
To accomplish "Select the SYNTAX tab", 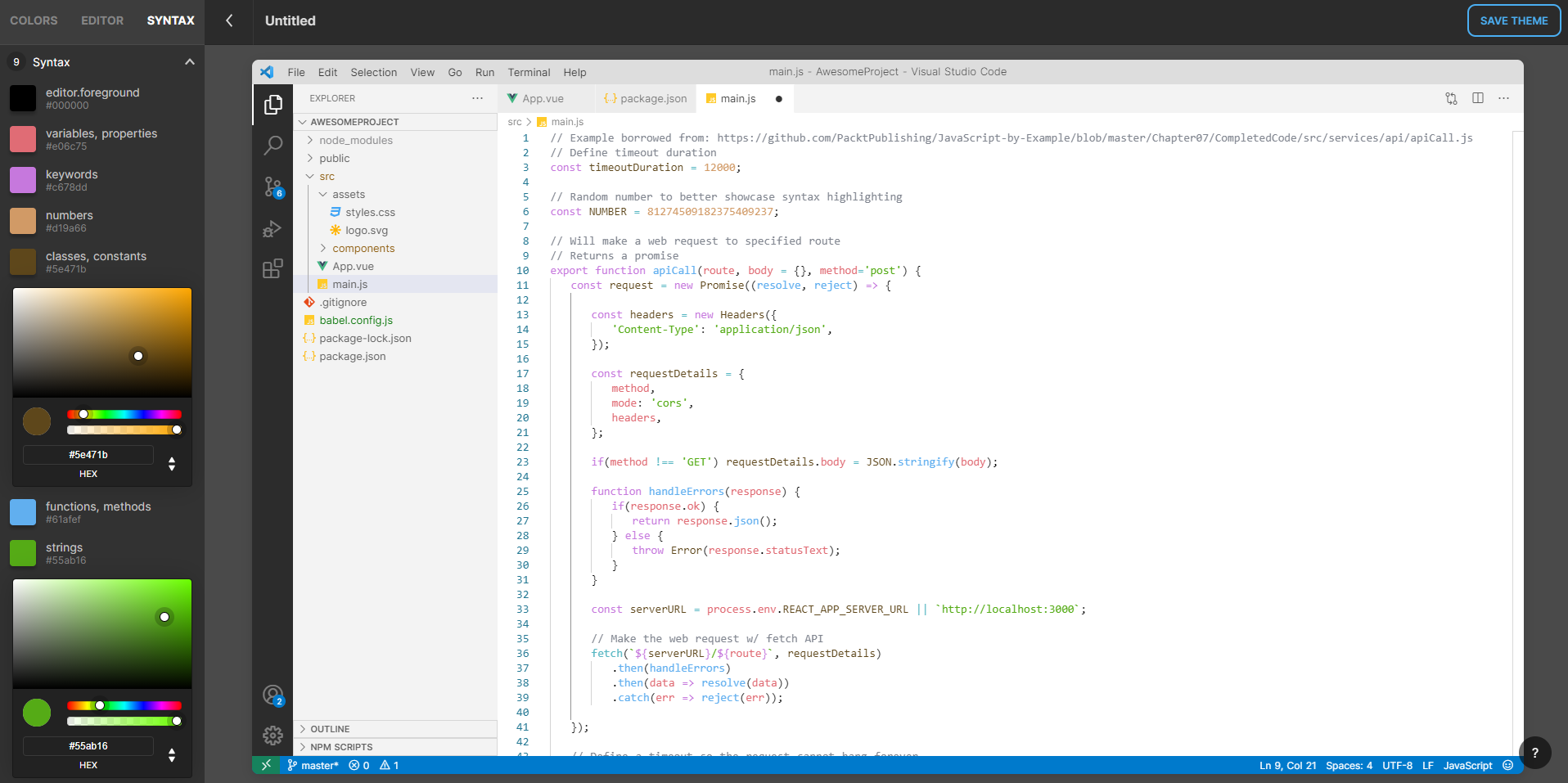I will (x=170, y=20).
